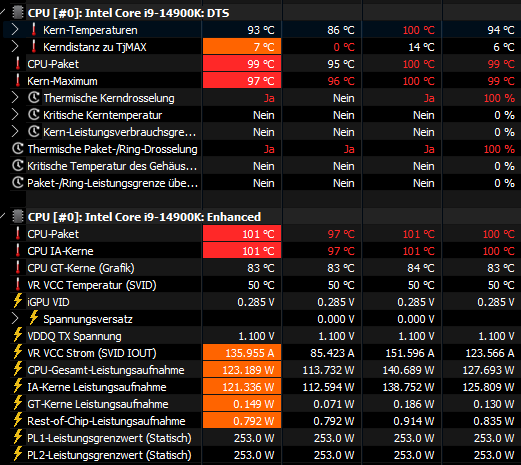Select the VDDQ TX Spannung label
Screen dimensions: 521x465
tap(74, 336)
